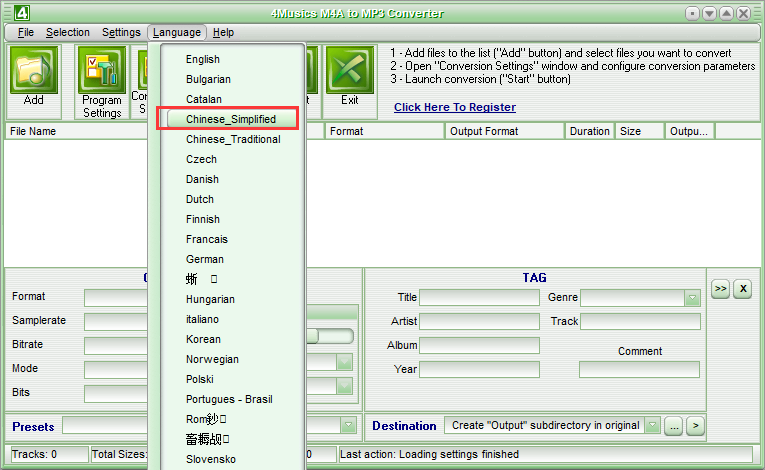This screenshot has height=470, width=765.
Task: Select Danish language
Action: coord(202,179)
